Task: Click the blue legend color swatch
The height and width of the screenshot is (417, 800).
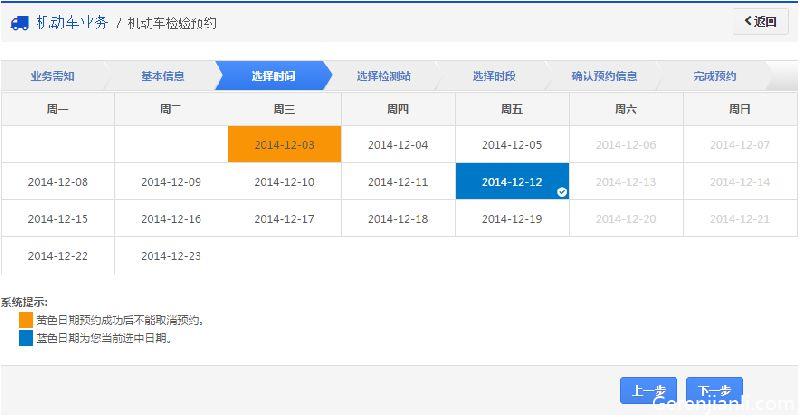Action: [x=26, y=338]
